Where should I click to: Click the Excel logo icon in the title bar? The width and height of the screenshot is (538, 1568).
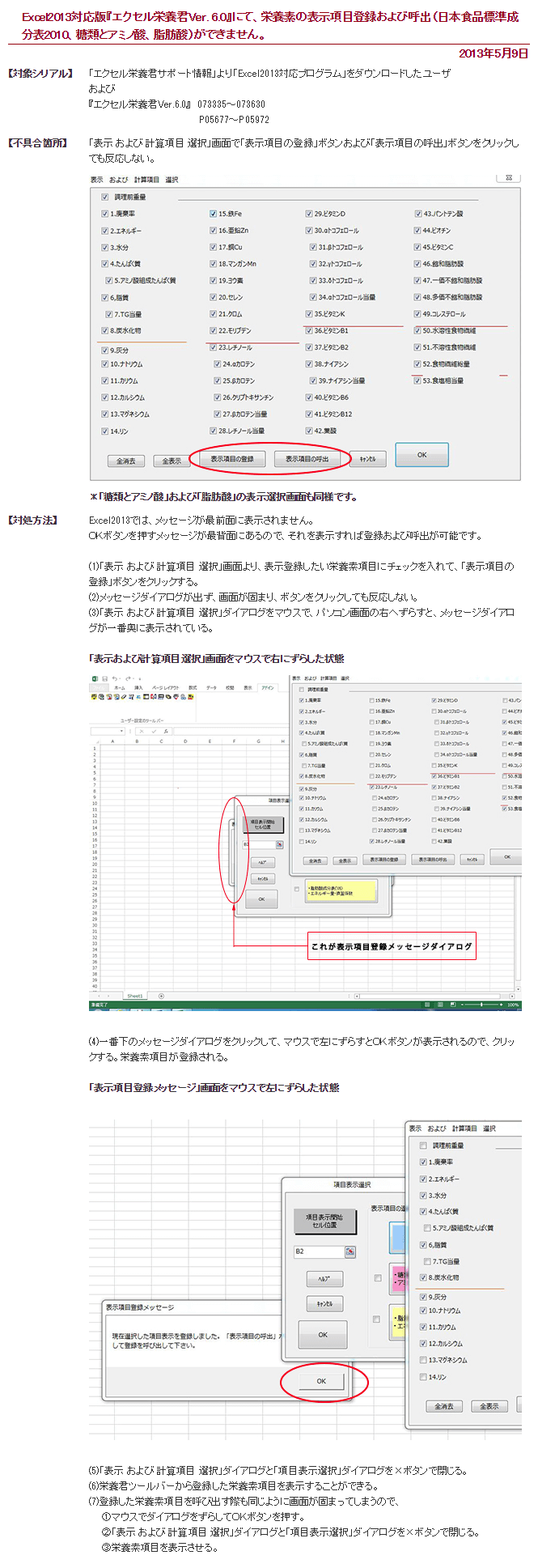click(94, 678)
